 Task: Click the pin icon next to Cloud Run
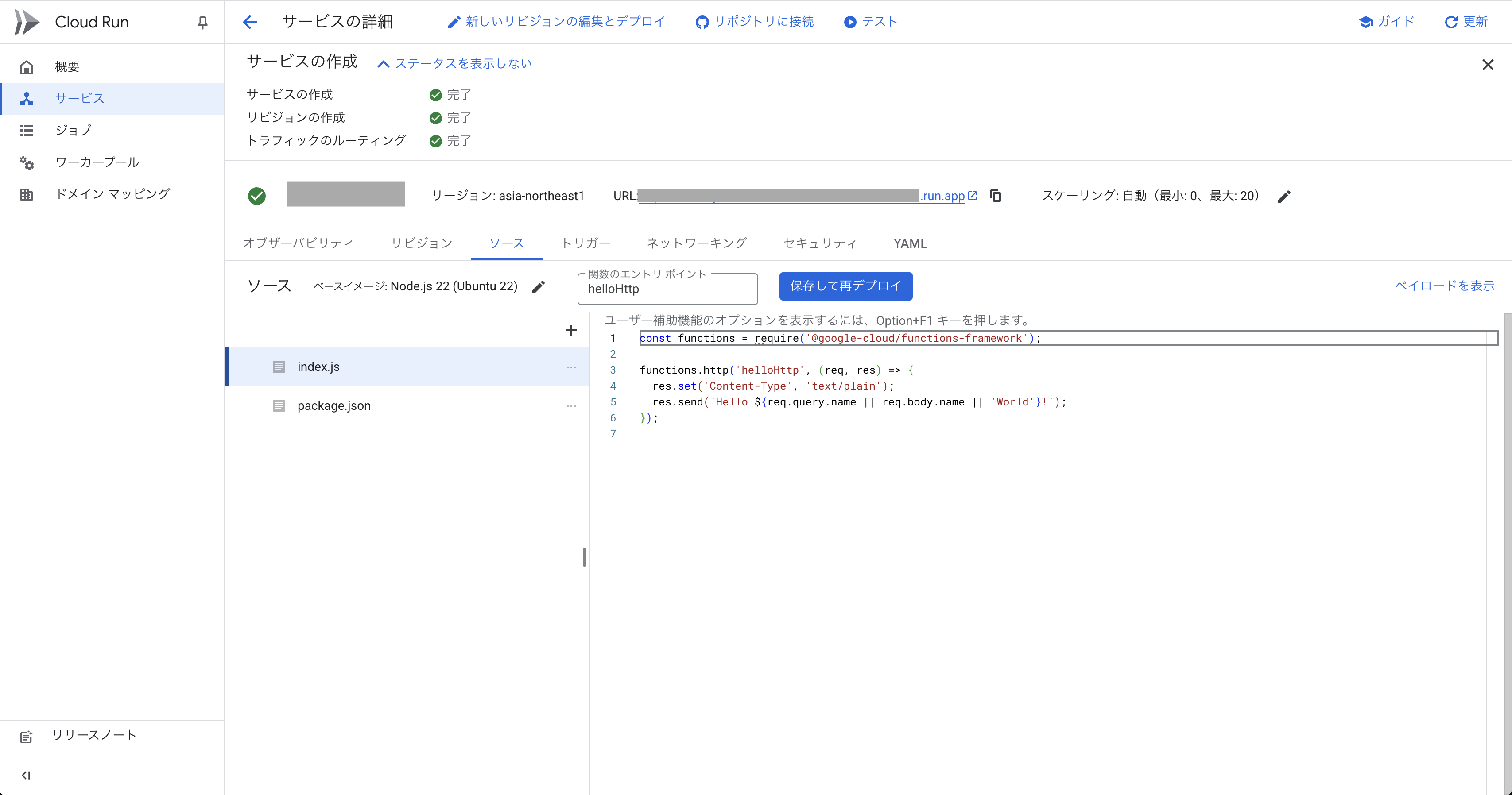[x=202, y=22]
